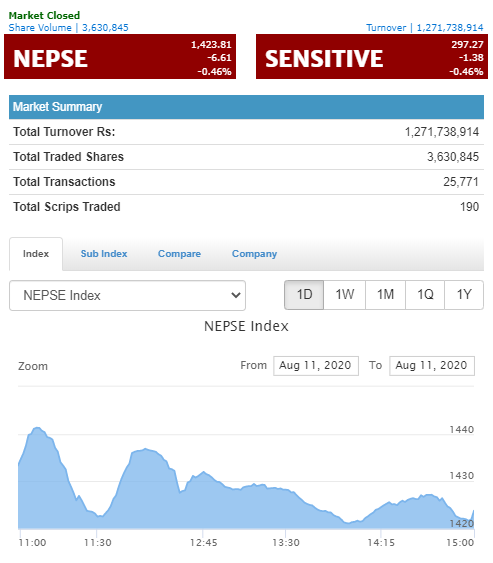Select the Index tab
493x563 pixels.
coord(36,253)
